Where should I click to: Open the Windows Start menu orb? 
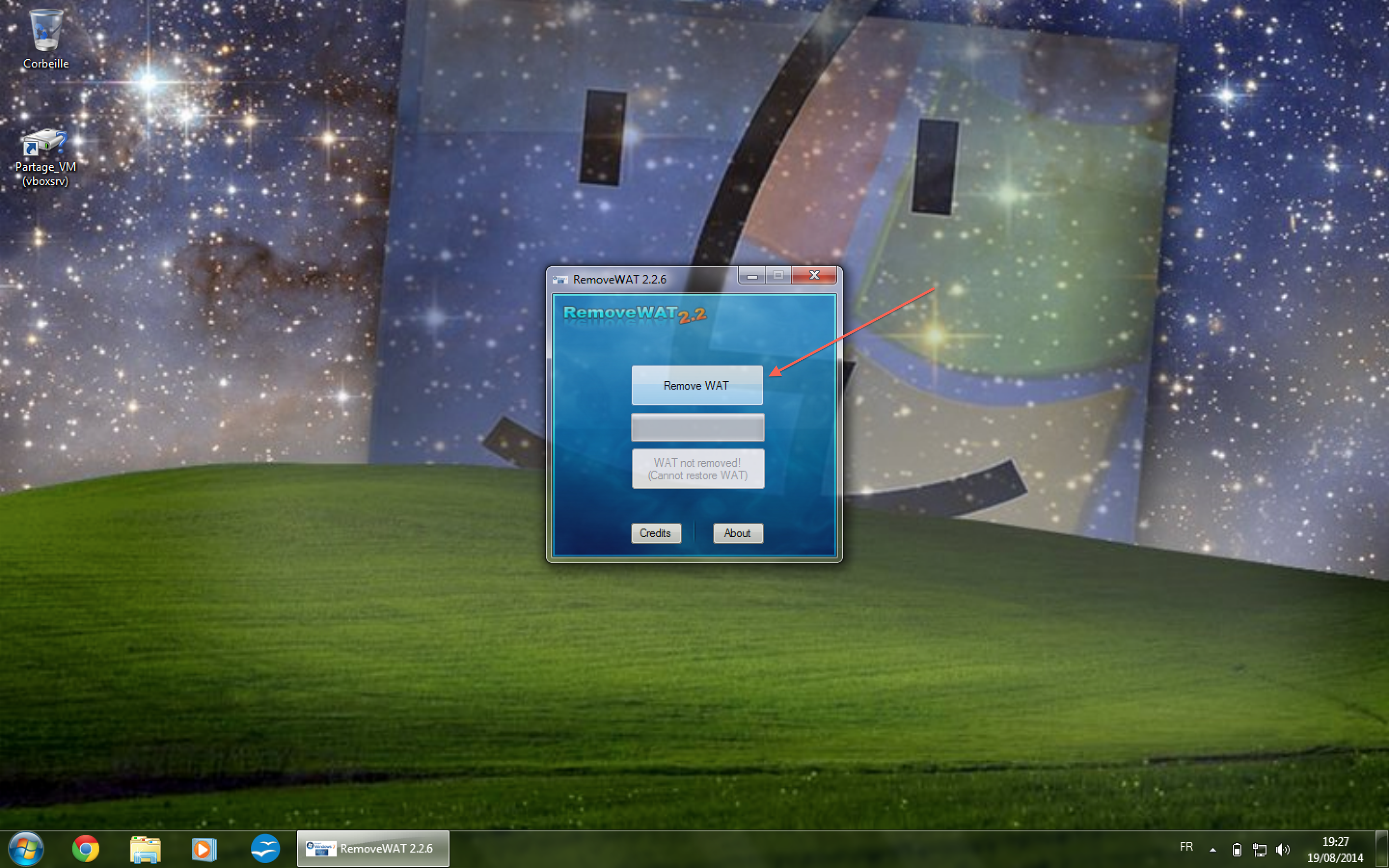25,849
